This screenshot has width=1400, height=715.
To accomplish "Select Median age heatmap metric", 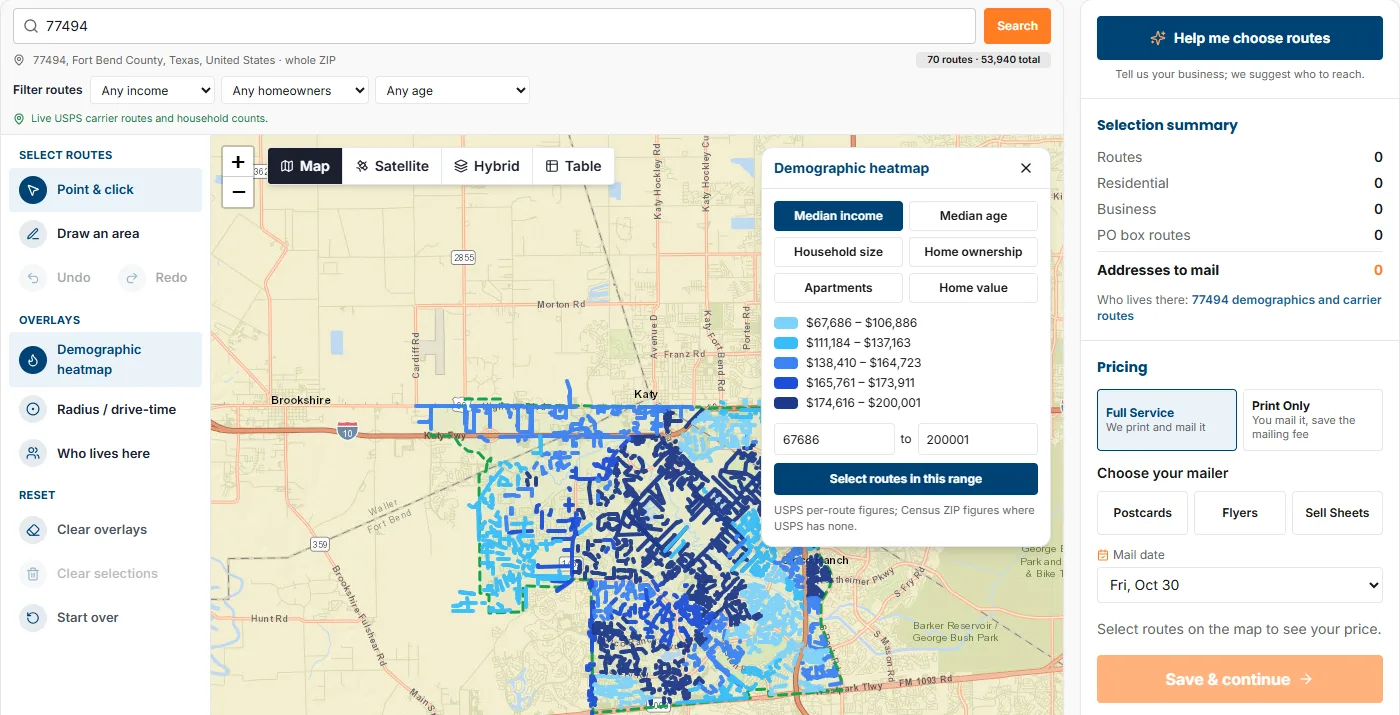I will pyautogui.click(x=973, y=216).
